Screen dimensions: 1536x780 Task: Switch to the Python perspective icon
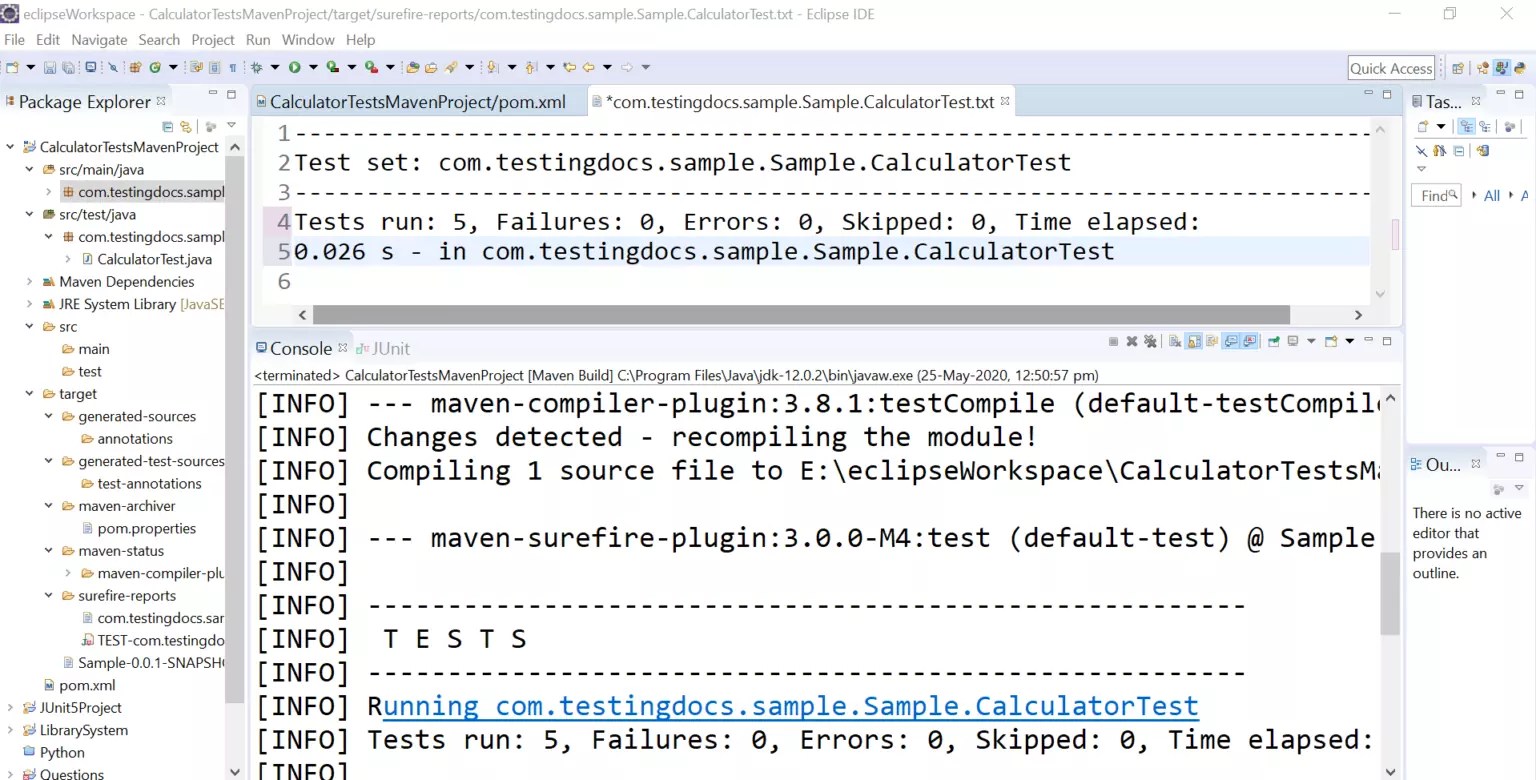1520,67
